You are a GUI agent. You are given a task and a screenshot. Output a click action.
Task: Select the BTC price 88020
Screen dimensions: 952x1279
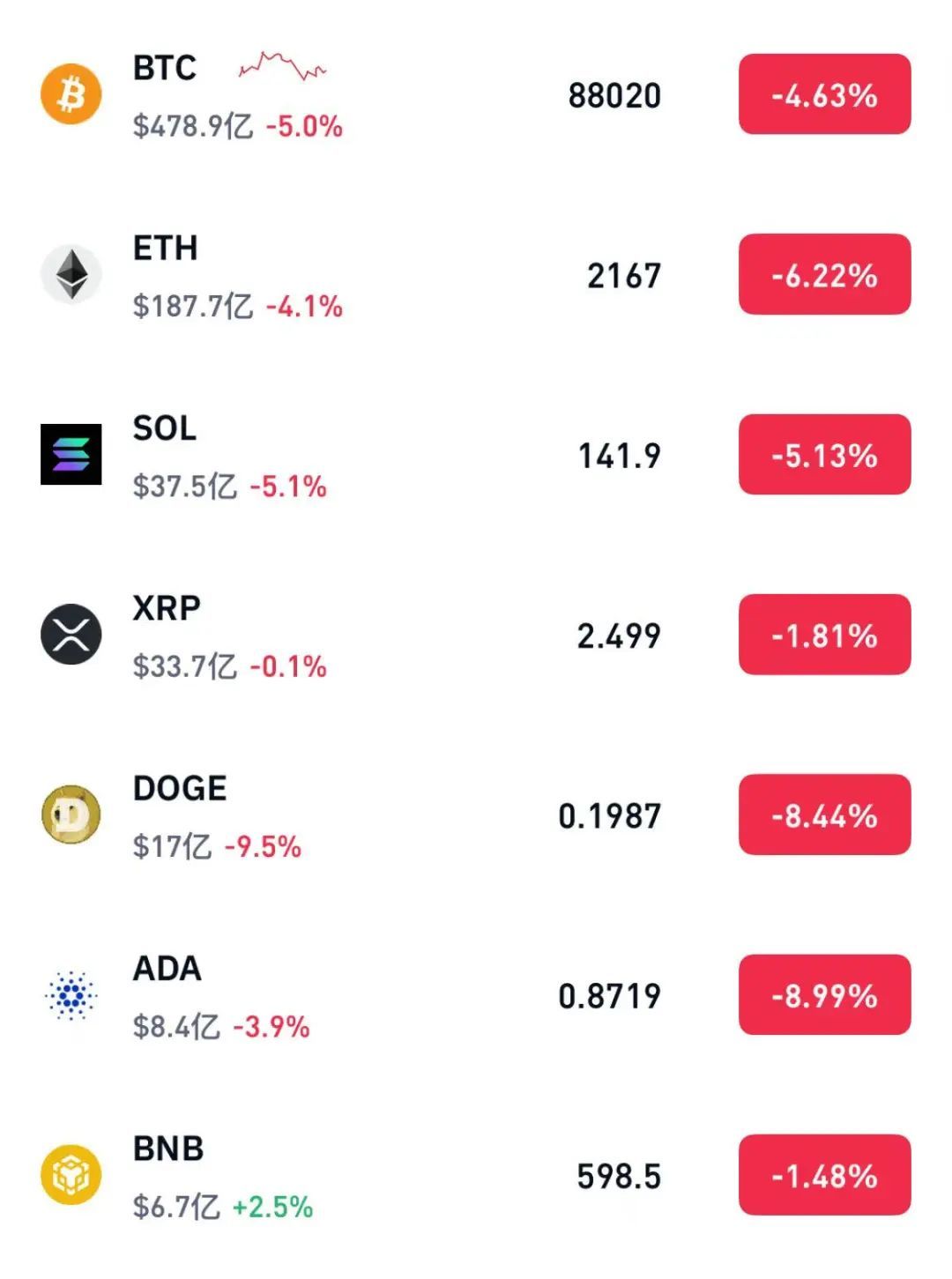[614, 95]
